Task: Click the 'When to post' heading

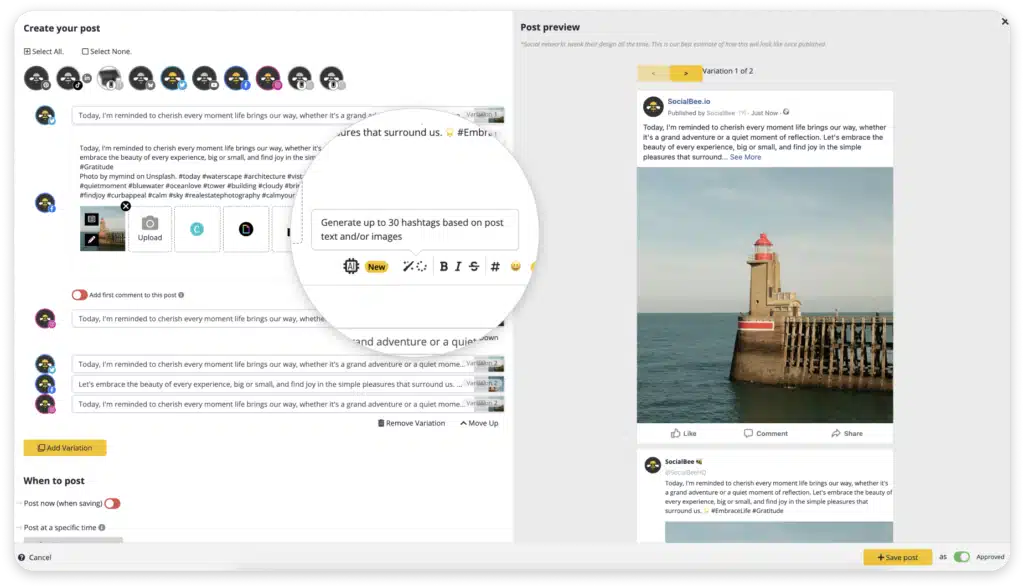Action: coord(54,480)
